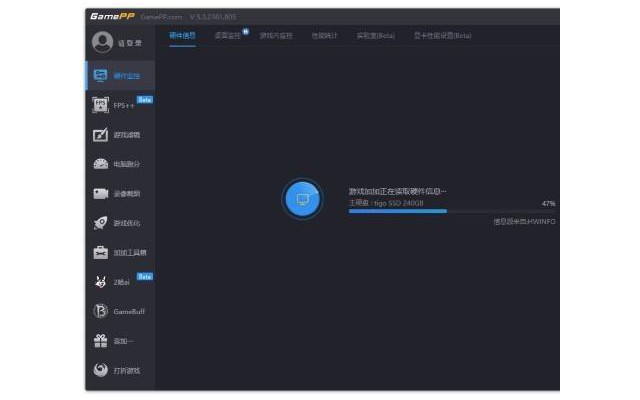This screenshot has width=640, height=400.
Task: Open the 录像截图 video camera icon
Action: coord(100,193)
